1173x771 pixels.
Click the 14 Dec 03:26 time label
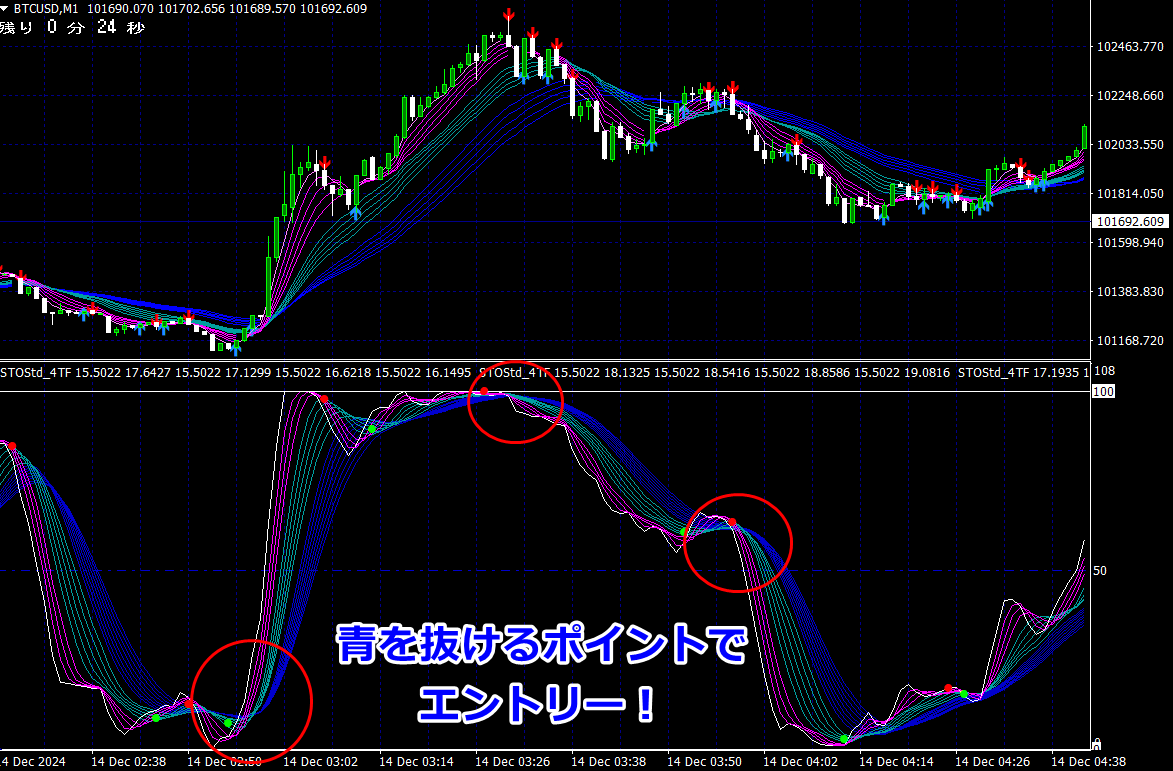point(512,762)
